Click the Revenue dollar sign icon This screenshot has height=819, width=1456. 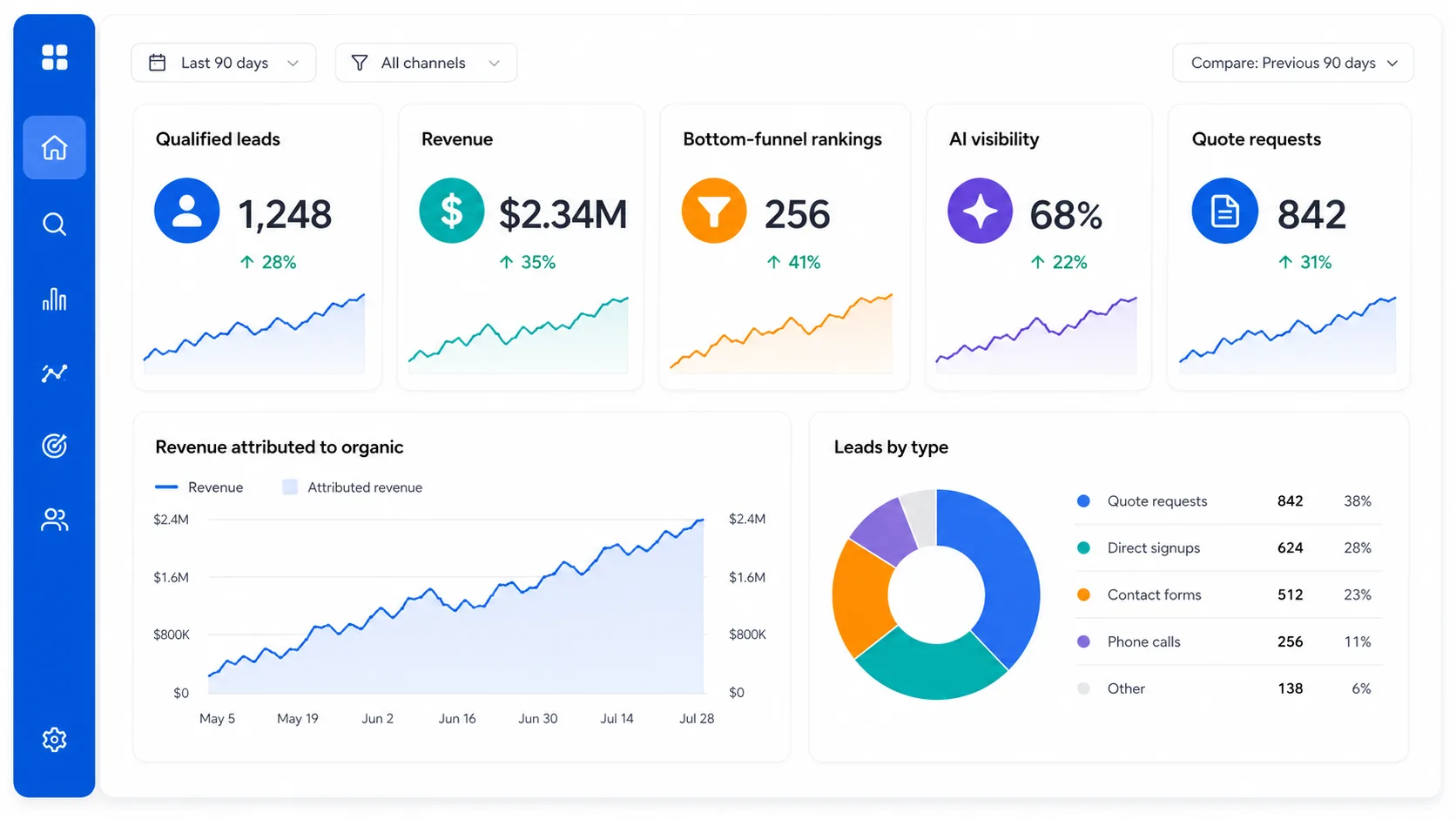451,211
